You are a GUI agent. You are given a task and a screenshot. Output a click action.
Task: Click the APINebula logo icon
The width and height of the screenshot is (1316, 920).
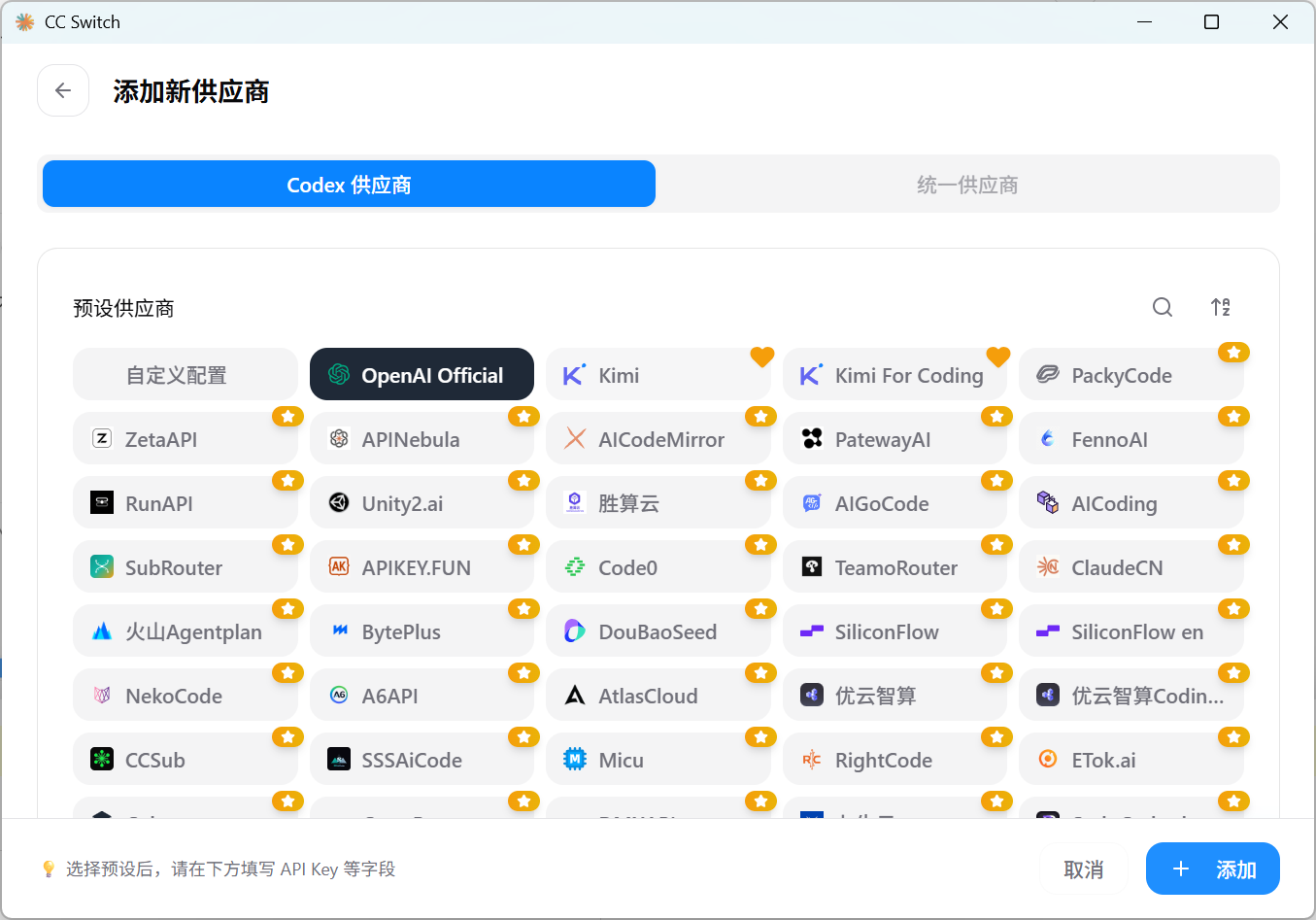pos(339,439)
